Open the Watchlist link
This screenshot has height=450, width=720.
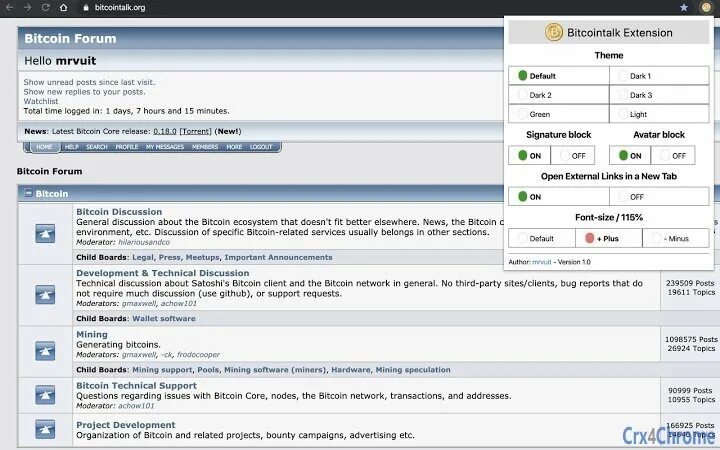41,101
